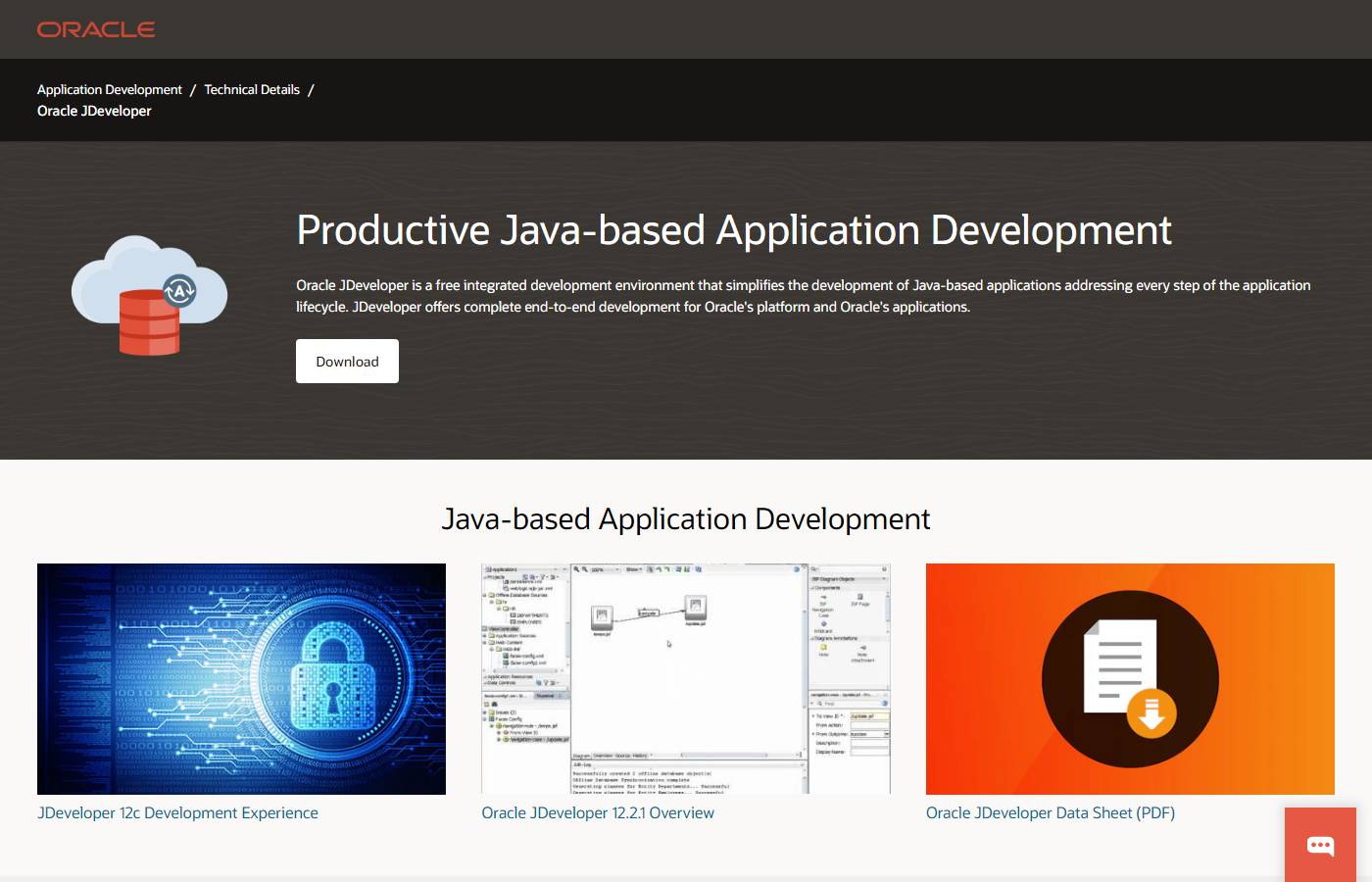
Task: Click the Download button
Action: click(347, 361)
